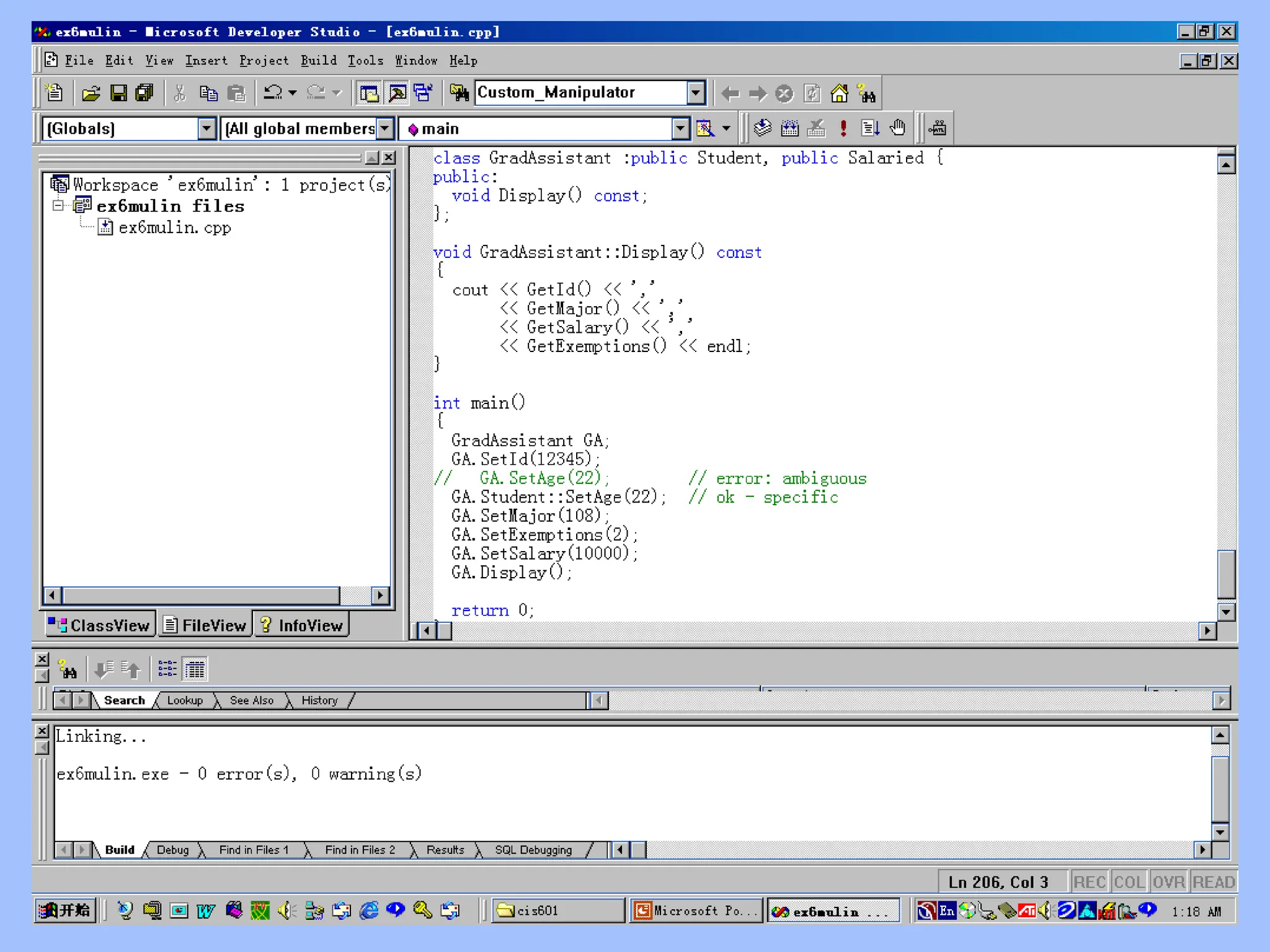Click the Go debug icon
1270x952 pixels.
tap(870, 128)
